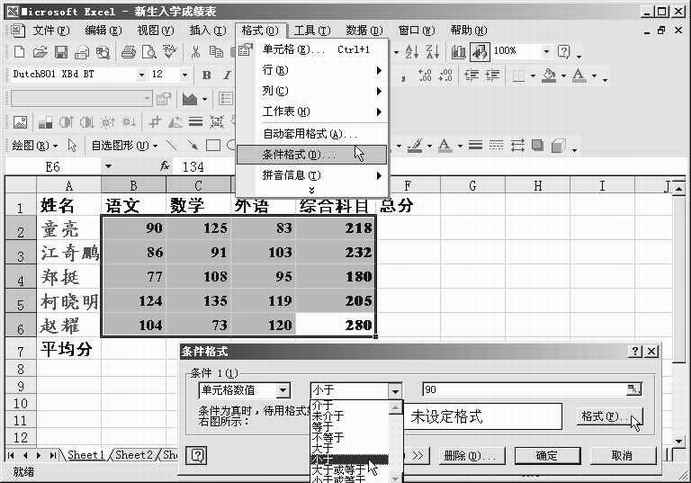The width and height of the screenshot is (691, 483).
Task: Sort ascending with the A-Z icon
Action: (x=412, y=52)
